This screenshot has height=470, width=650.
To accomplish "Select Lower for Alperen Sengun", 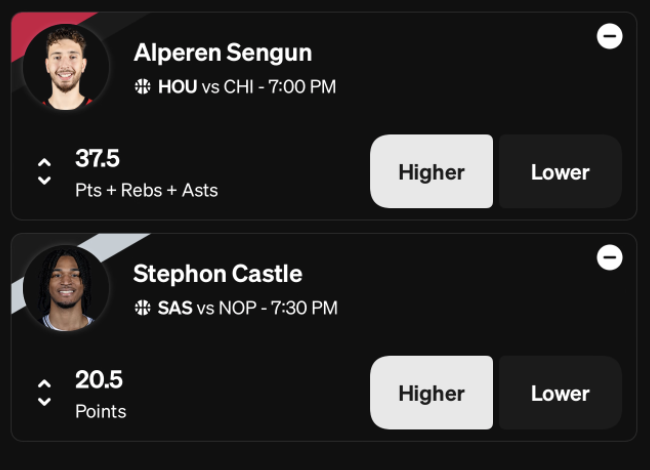I will click(560, 171).
